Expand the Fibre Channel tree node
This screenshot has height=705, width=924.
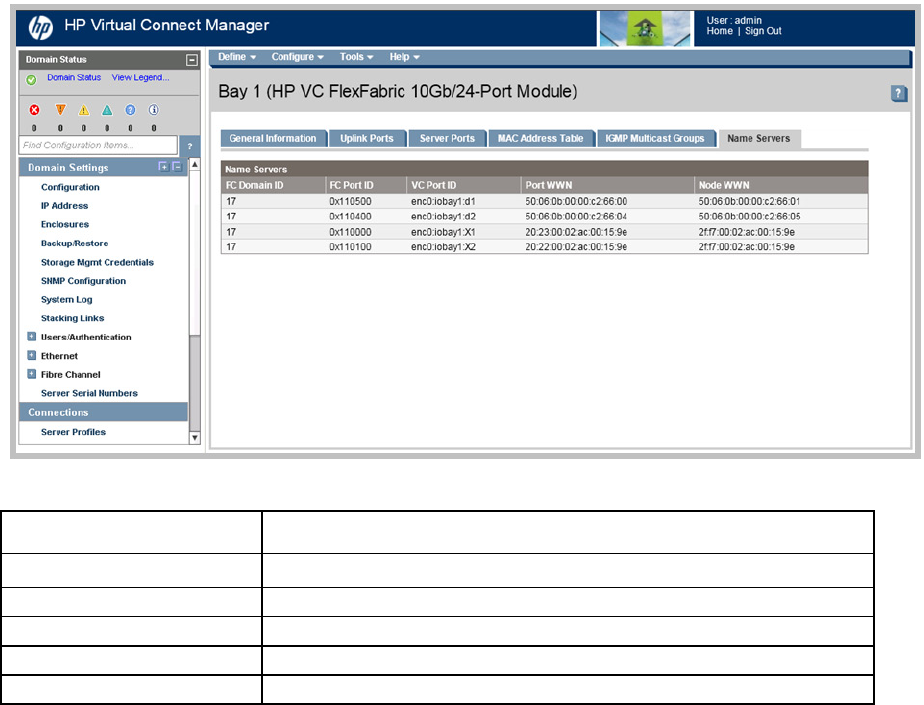click(32, 374)
